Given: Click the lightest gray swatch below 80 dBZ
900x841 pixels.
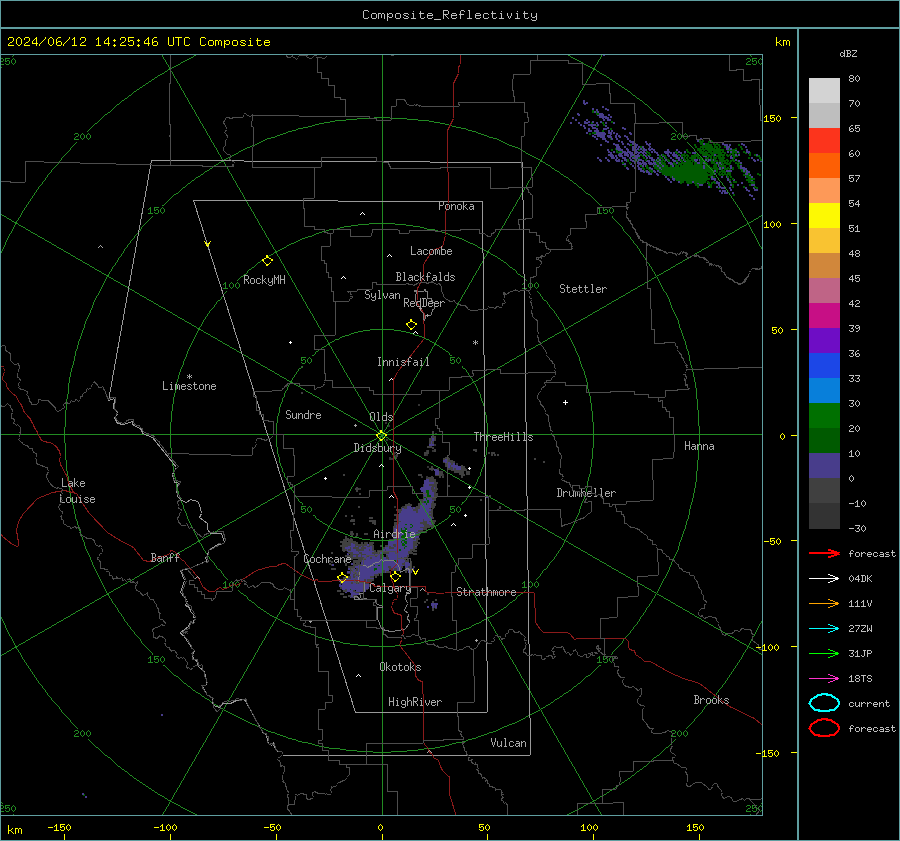Looking at the screenshot, I should coord(824,91).
